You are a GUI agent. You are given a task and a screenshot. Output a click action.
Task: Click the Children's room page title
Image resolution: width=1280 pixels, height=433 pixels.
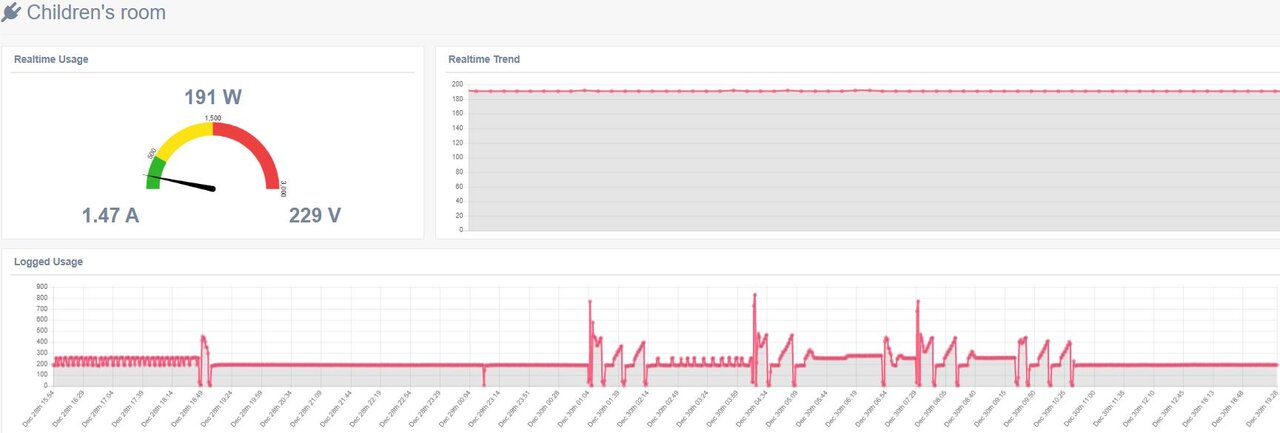pos(96,13)
